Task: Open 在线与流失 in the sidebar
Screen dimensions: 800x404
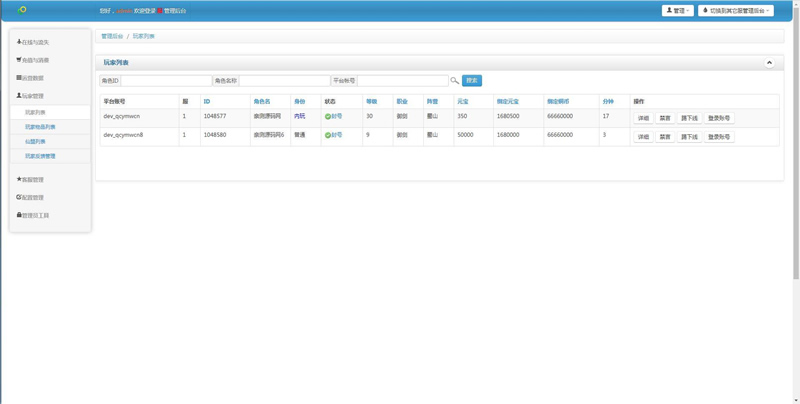Action: [x=33, y=43]
